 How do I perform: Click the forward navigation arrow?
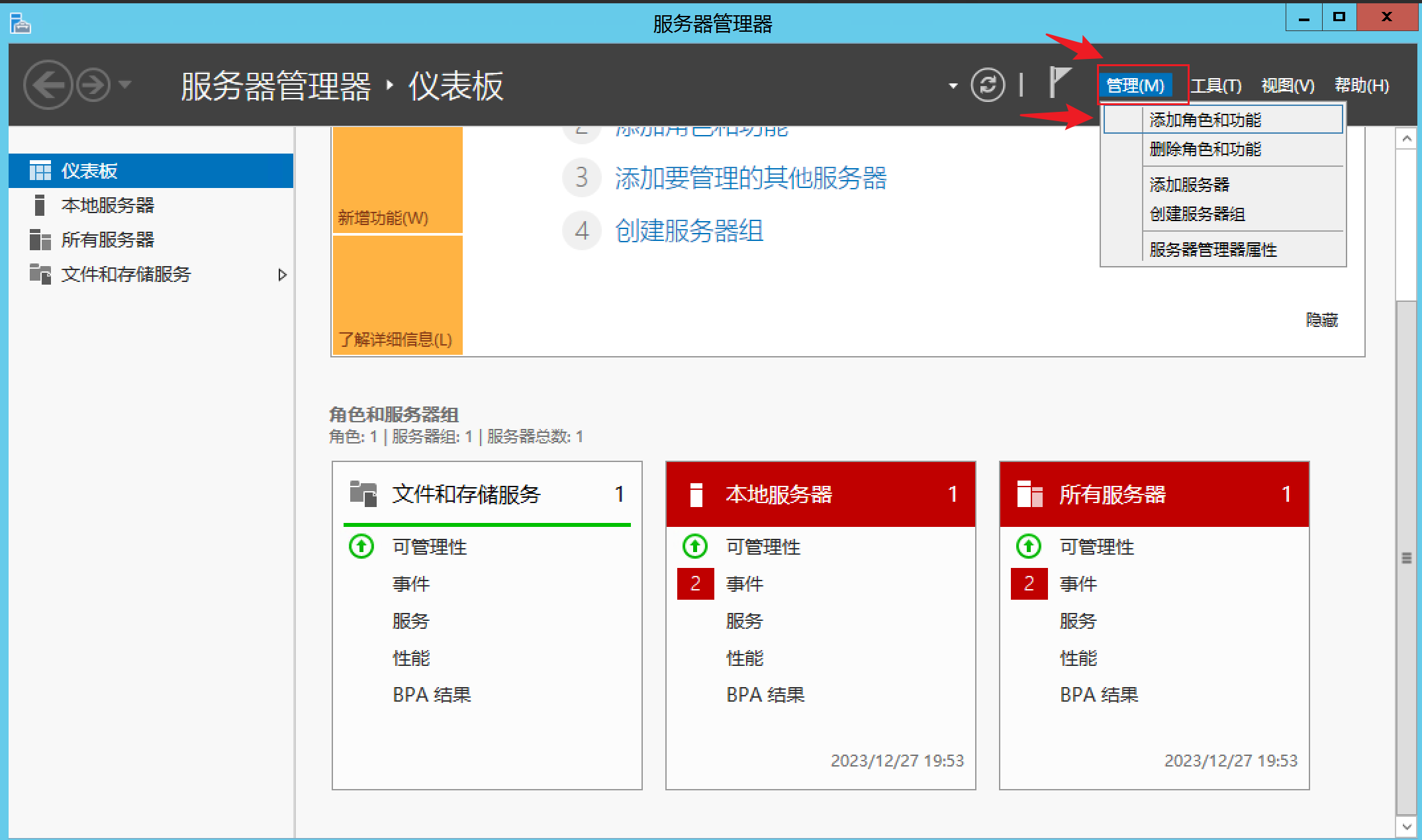[x=93, y=85]
